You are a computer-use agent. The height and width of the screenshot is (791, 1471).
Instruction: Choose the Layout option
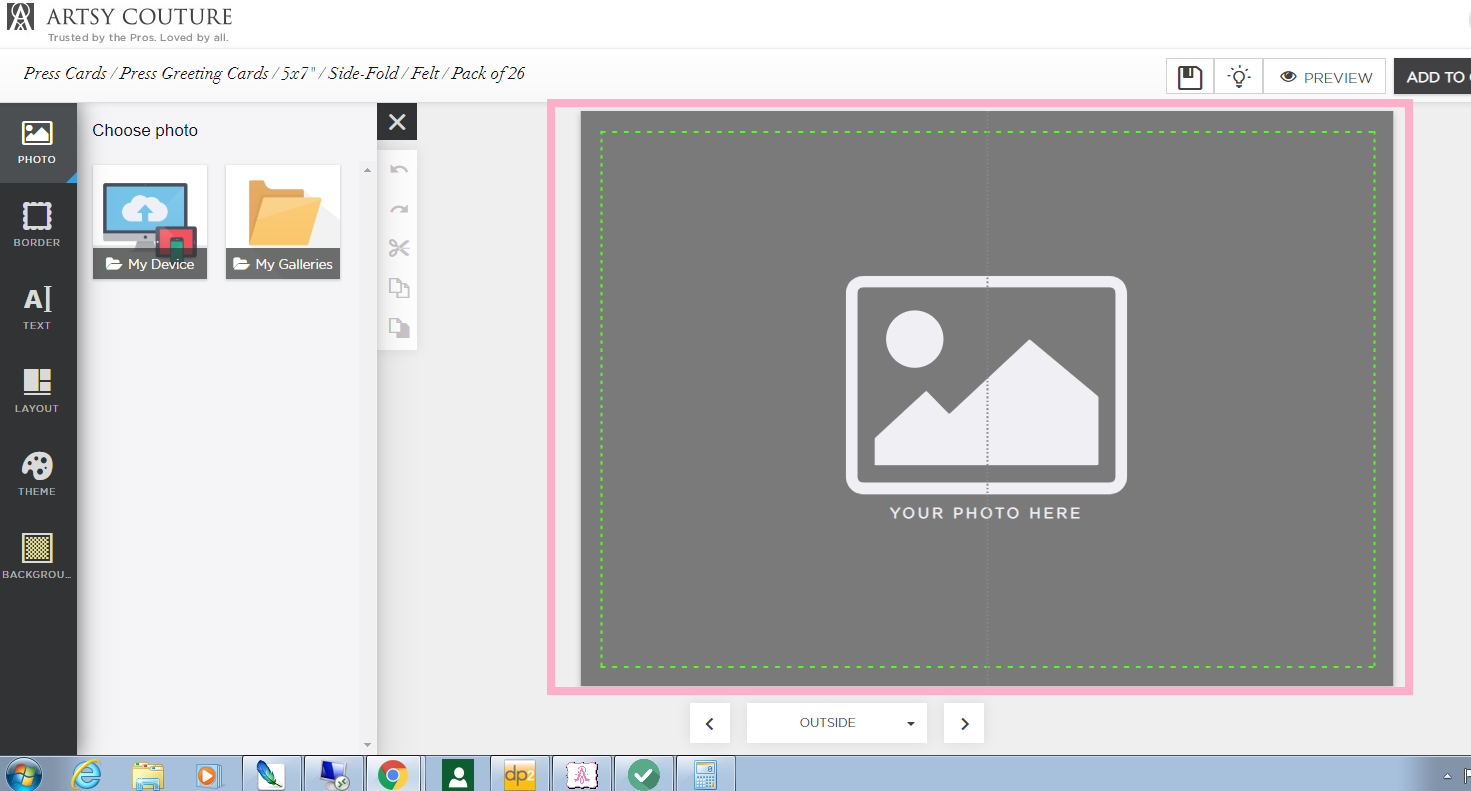click(37, 391)
